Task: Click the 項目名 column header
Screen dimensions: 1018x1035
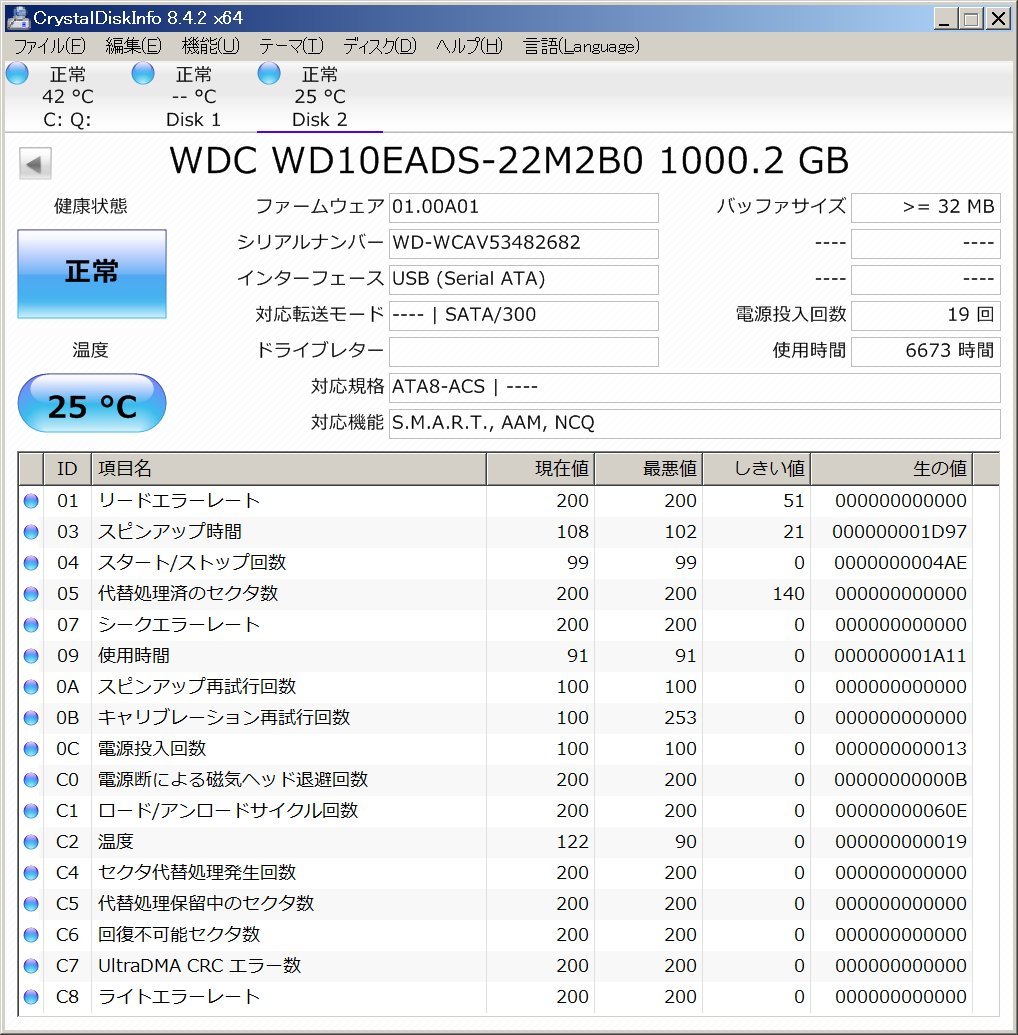Action: [288, 469]
